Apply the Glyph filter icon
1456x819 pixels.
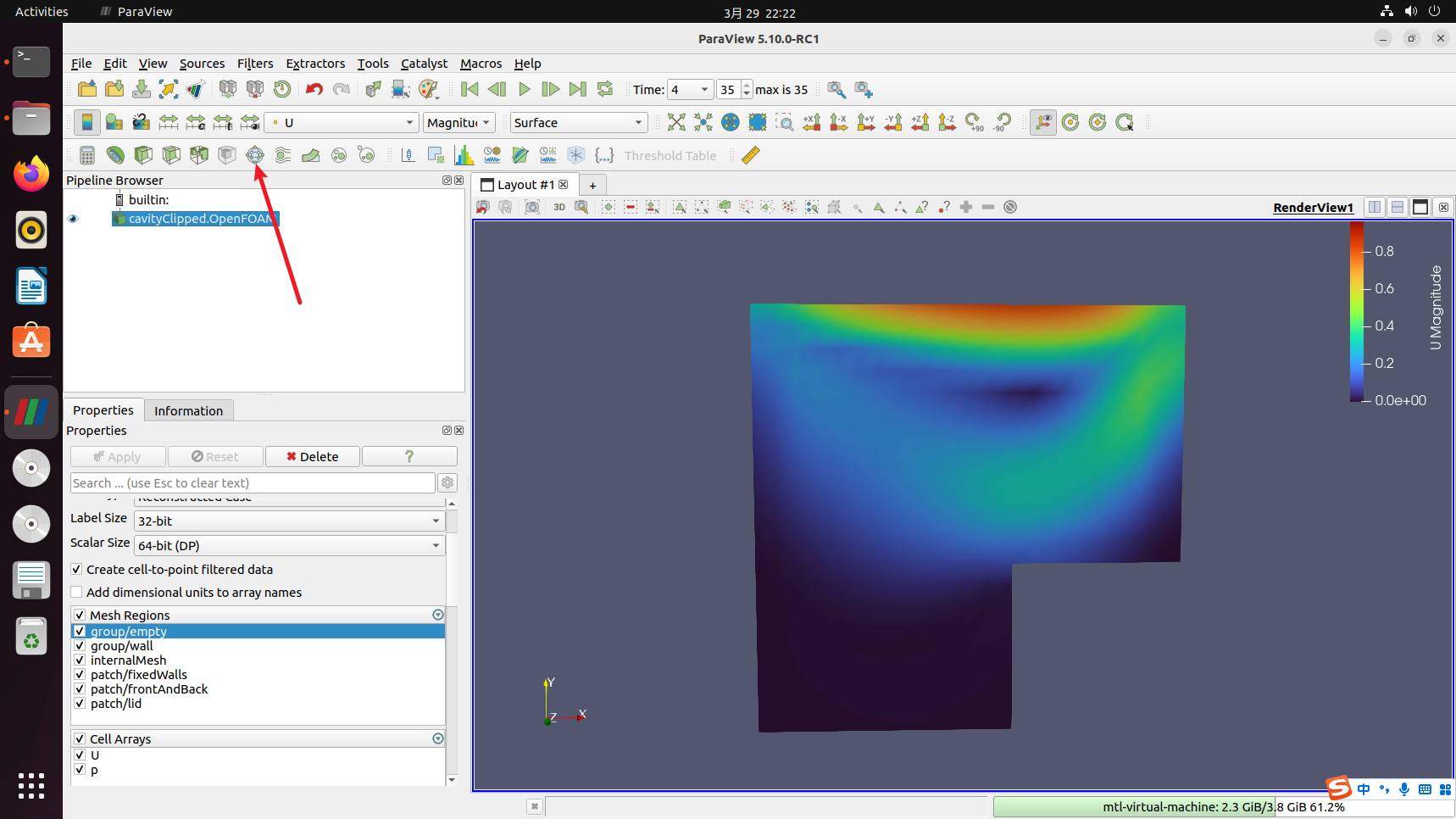[x=255, y=155]
